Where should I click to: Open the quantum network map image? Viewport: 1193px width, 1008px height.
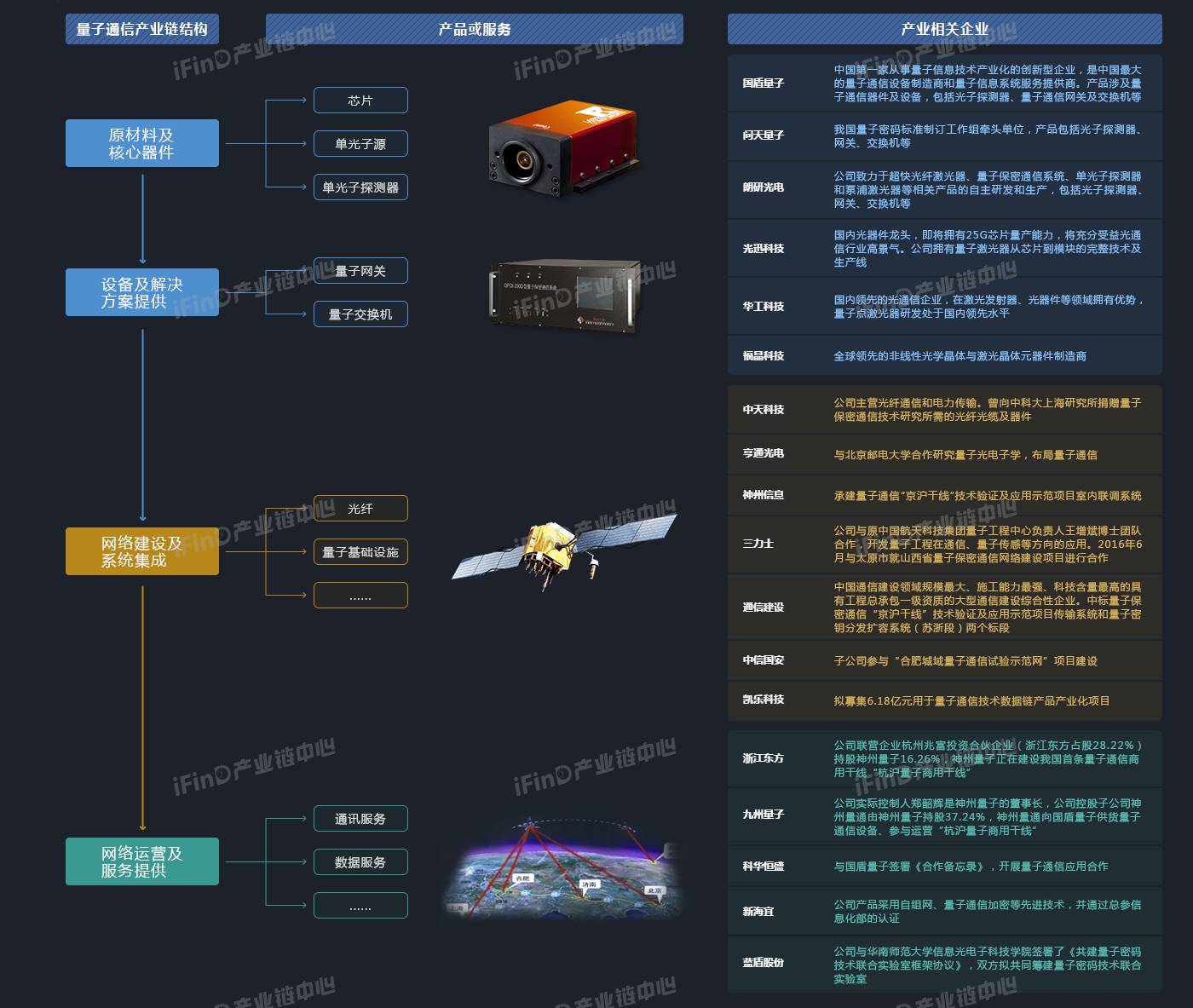coord(564,869)
